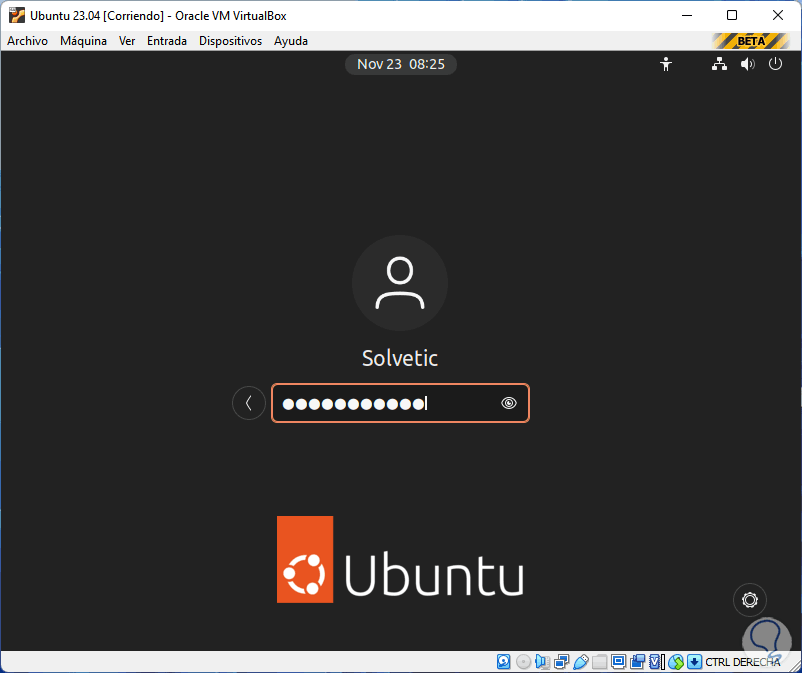Open the Dispositivos menu
This screenshot has height=673, width=802.
click(230, 41)
